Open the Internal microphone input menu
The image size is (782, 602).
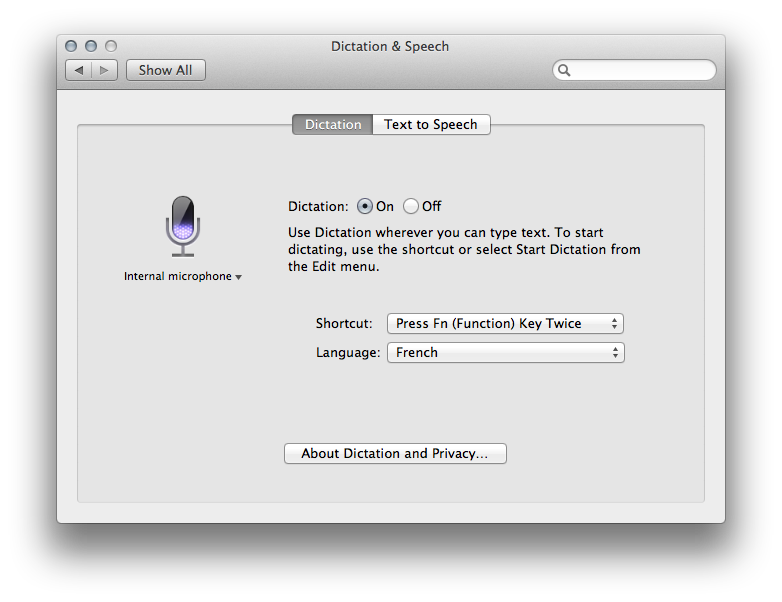pos(182,277)
